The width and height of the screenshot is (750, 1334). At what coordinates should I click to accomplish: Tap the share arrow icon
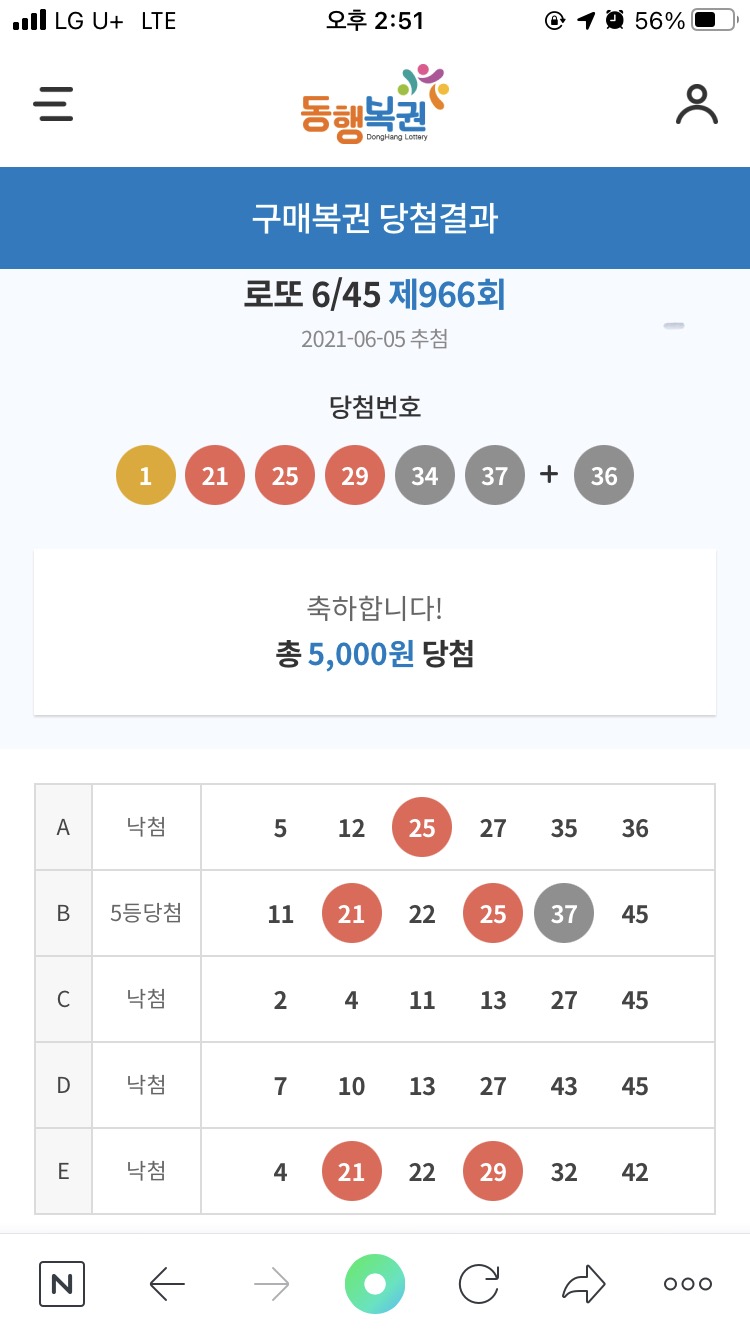(584, 1284)
